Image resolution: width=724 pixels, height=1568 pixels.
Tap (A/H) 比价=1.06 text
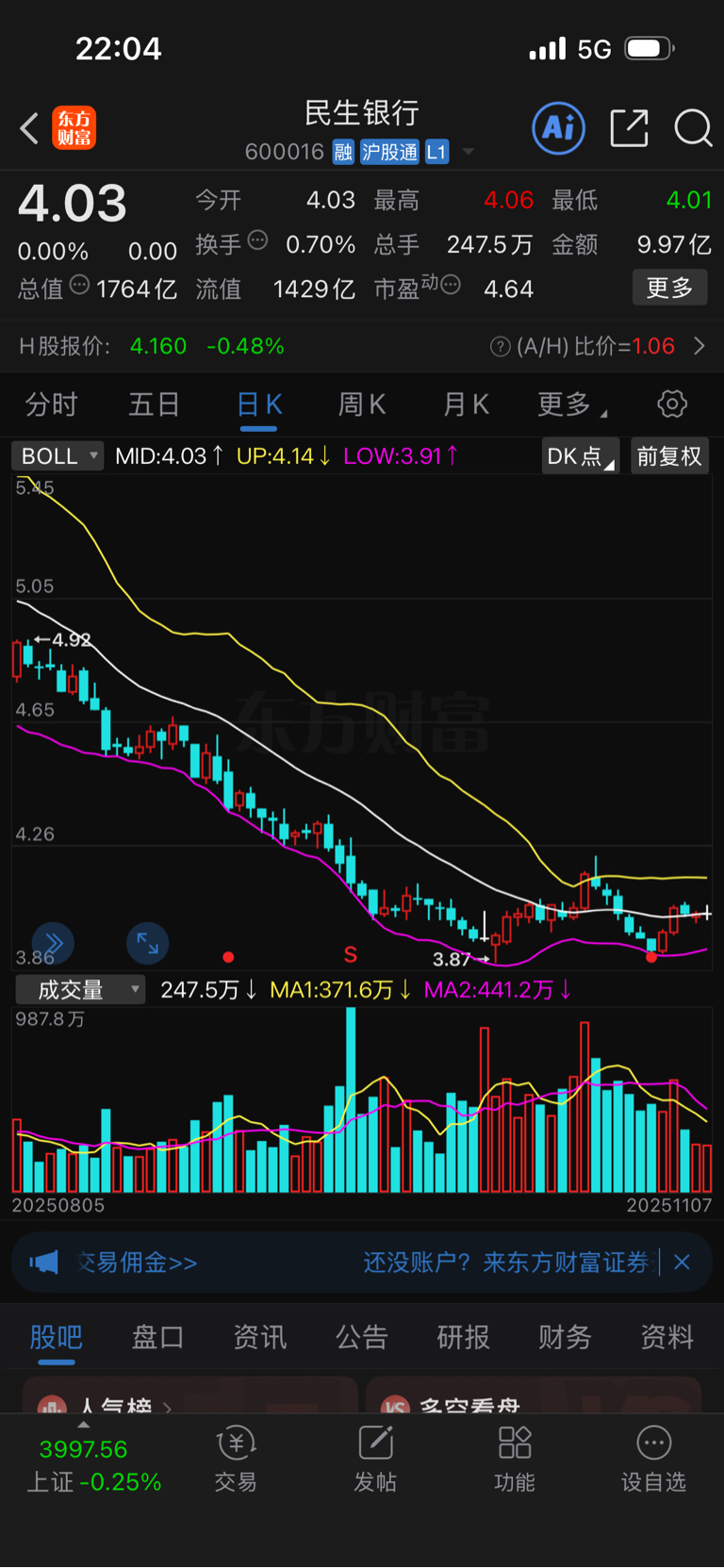596,346
